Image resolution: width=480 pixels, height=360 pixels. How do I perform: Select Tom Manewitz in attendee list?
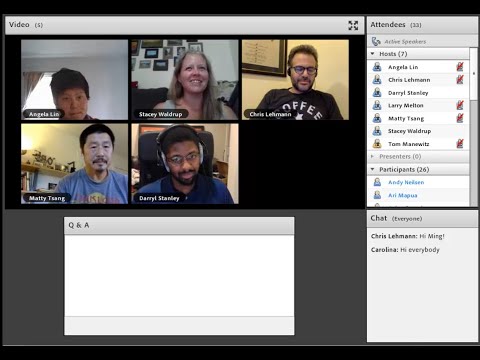click(418, 144)
